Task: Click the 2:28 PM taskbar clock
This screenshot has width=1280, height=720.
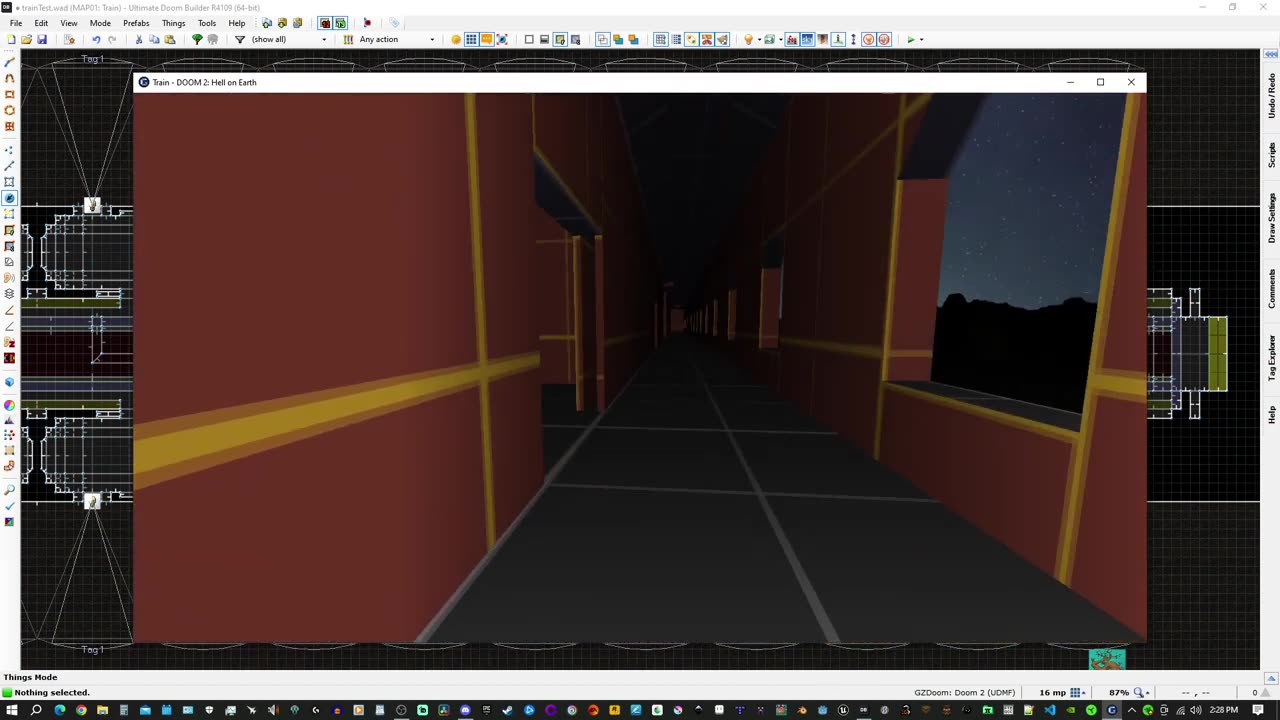Action: pos(1224,710)
